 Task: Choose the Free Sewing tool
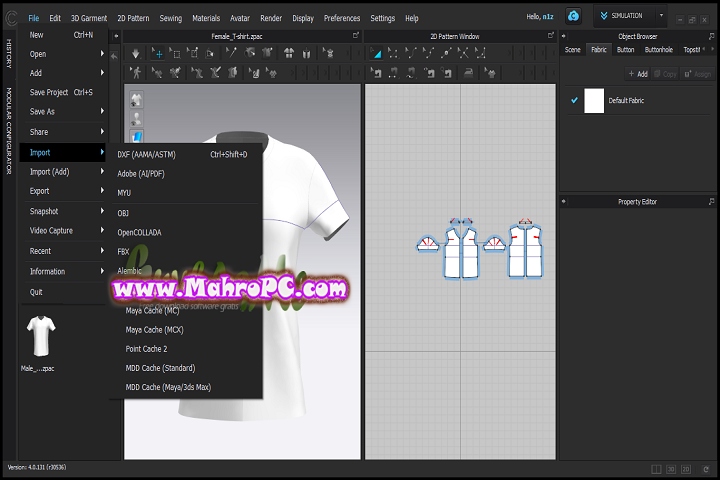[x=411, y=73]
